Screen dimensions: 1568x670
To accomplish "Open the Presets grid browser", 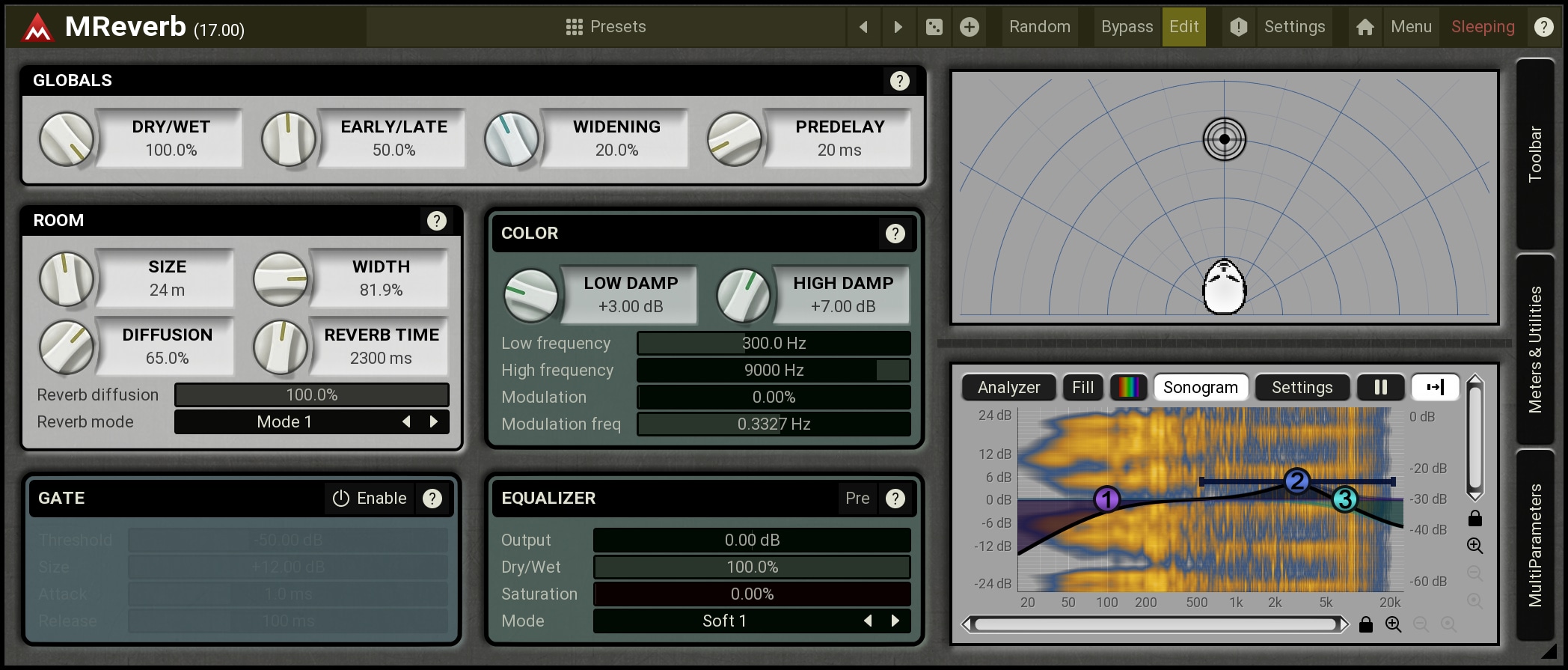I will coord(606,27).
